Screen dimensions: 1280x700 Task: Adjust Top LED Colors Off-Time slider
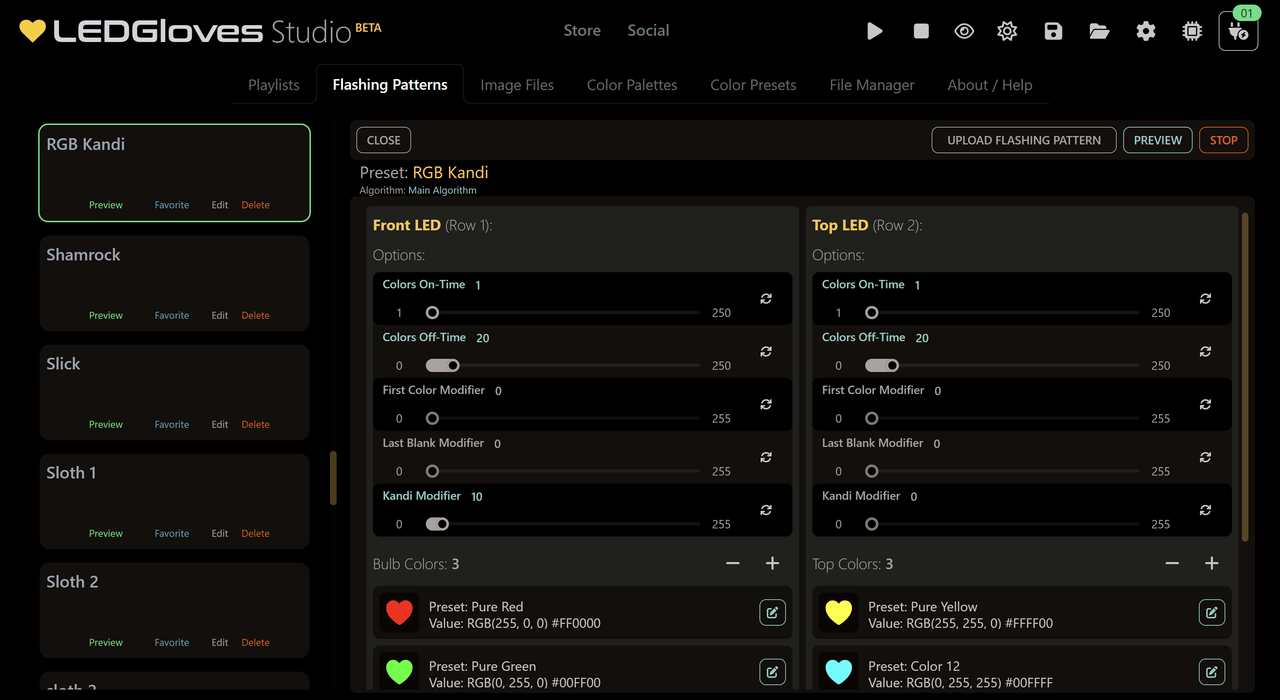pyautogui.click(x=1002, y=366)
